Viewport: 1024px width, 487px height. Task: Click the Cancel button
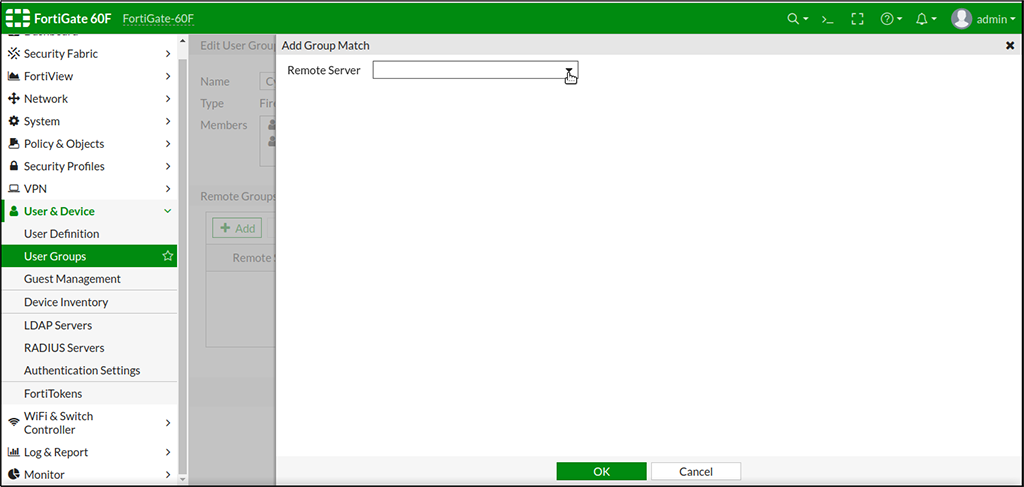pyautogui.click(x=695, y=471)
